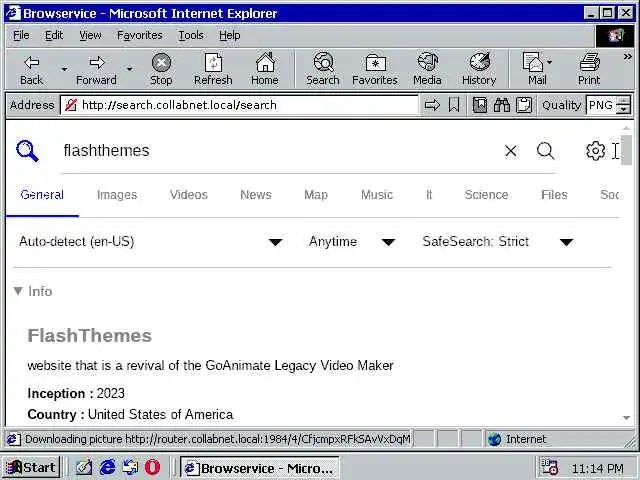The image size is (640, 480).
Task: Open the Back history dropdown arrow
Action: click(x=64, y=69)
